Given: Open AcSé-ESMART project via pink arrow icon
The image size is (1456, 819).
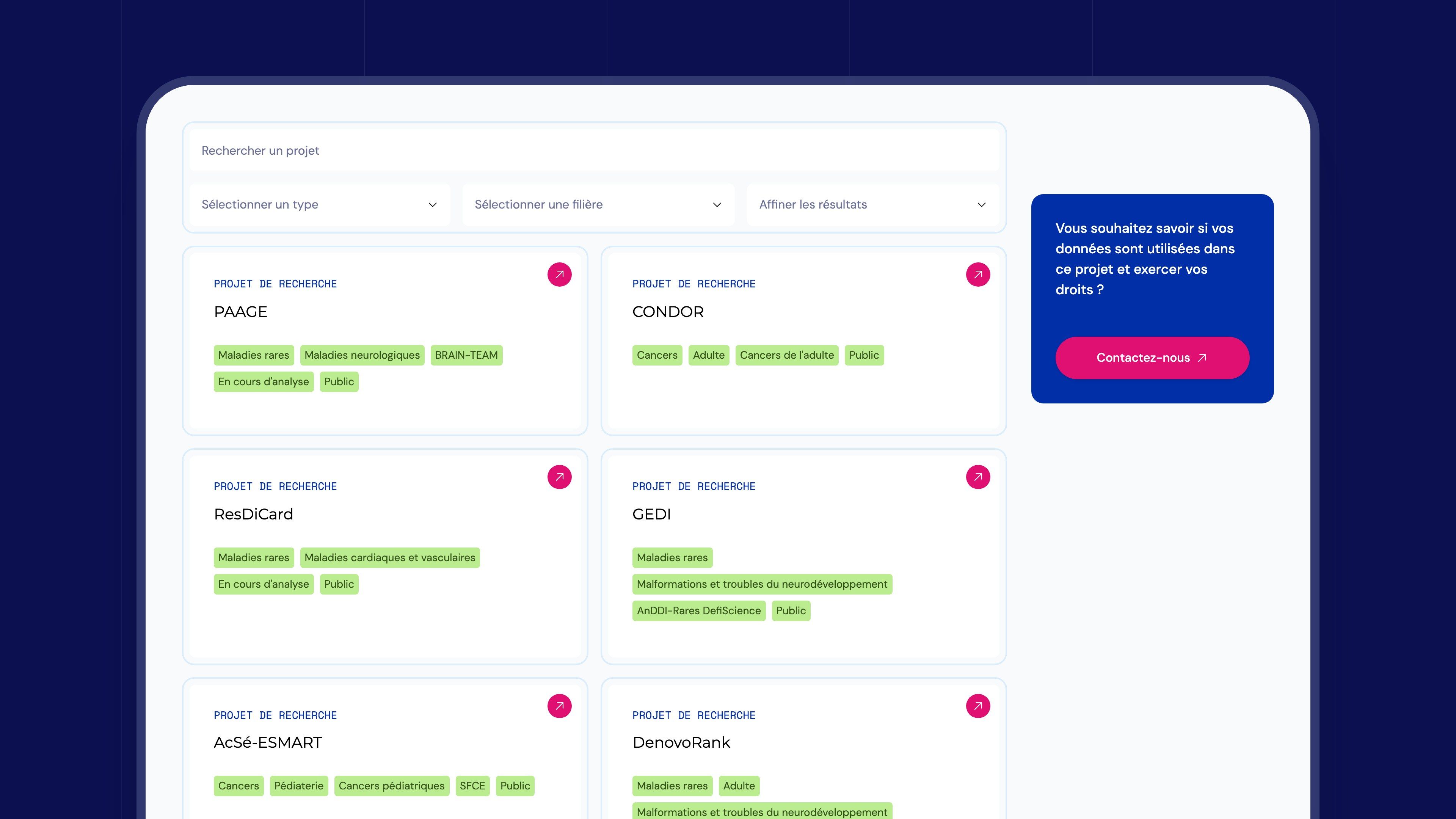Looking at the screenshot, I should [559, 706].
